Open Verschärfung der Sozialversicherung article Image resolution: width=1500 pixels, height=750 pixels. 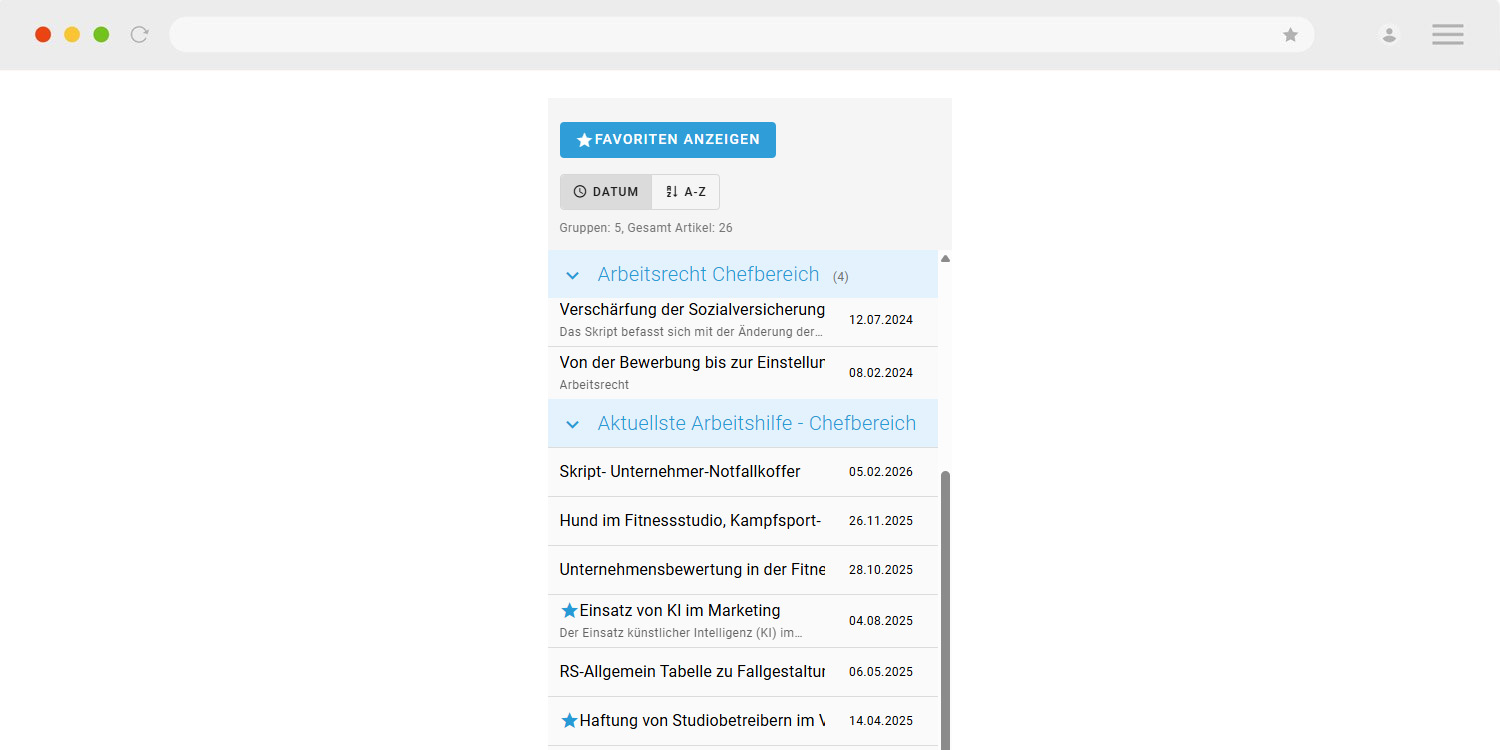point(743,322)
